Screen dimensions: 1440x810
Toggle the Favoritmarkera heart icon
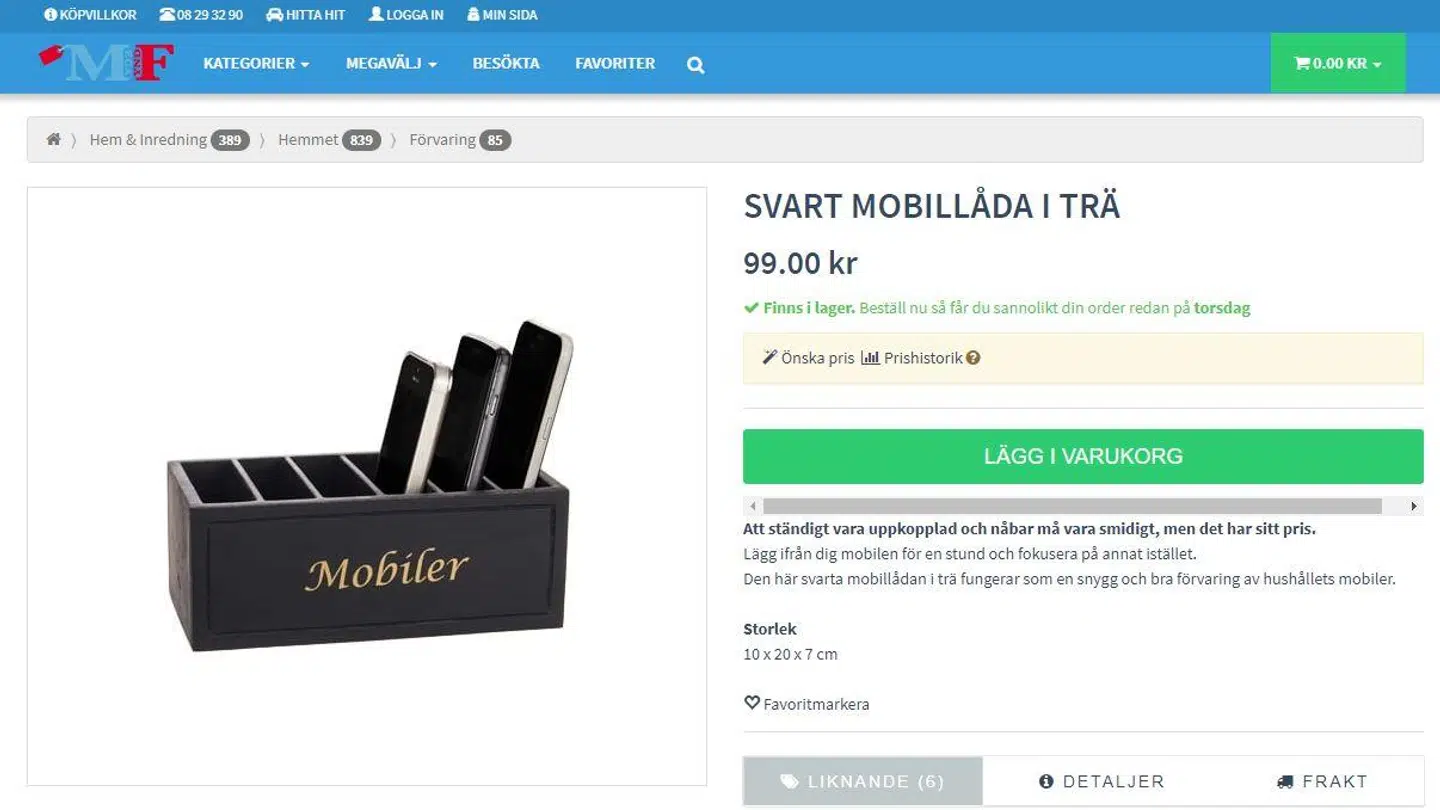[752, 703]
